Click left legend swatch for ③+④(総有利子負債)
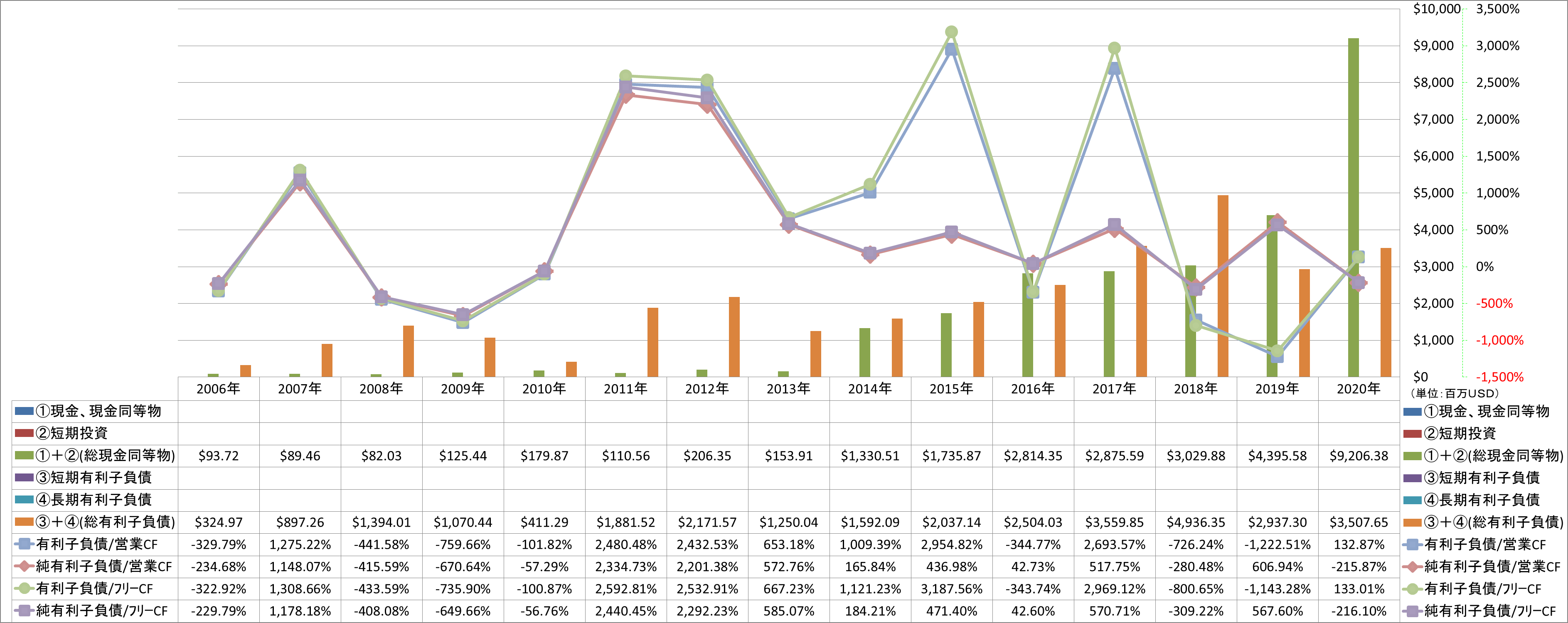 tap(25, 522)
